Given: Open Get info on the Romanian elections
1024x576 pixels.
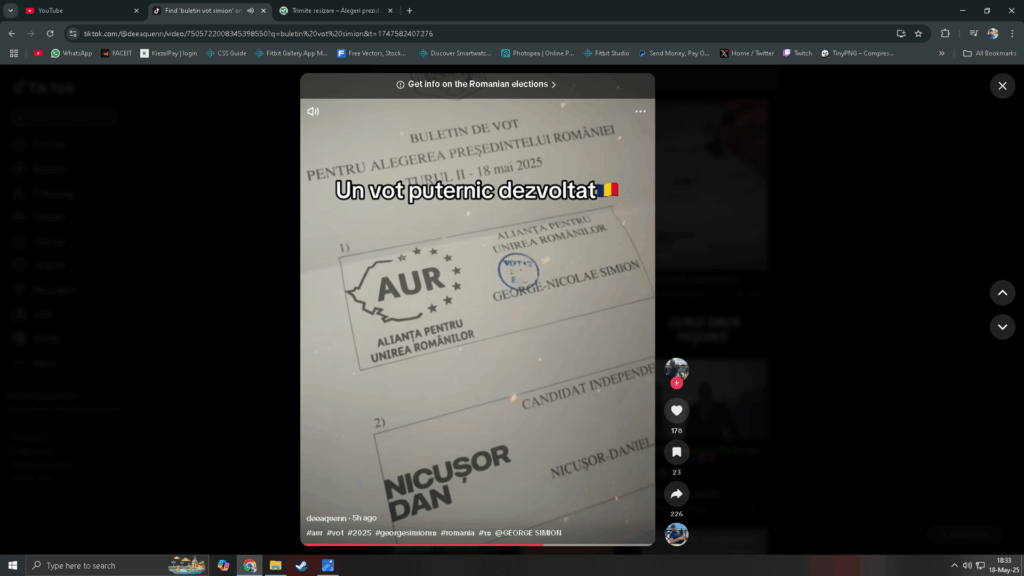Looking at the screenshot, I should pos(477,84).
